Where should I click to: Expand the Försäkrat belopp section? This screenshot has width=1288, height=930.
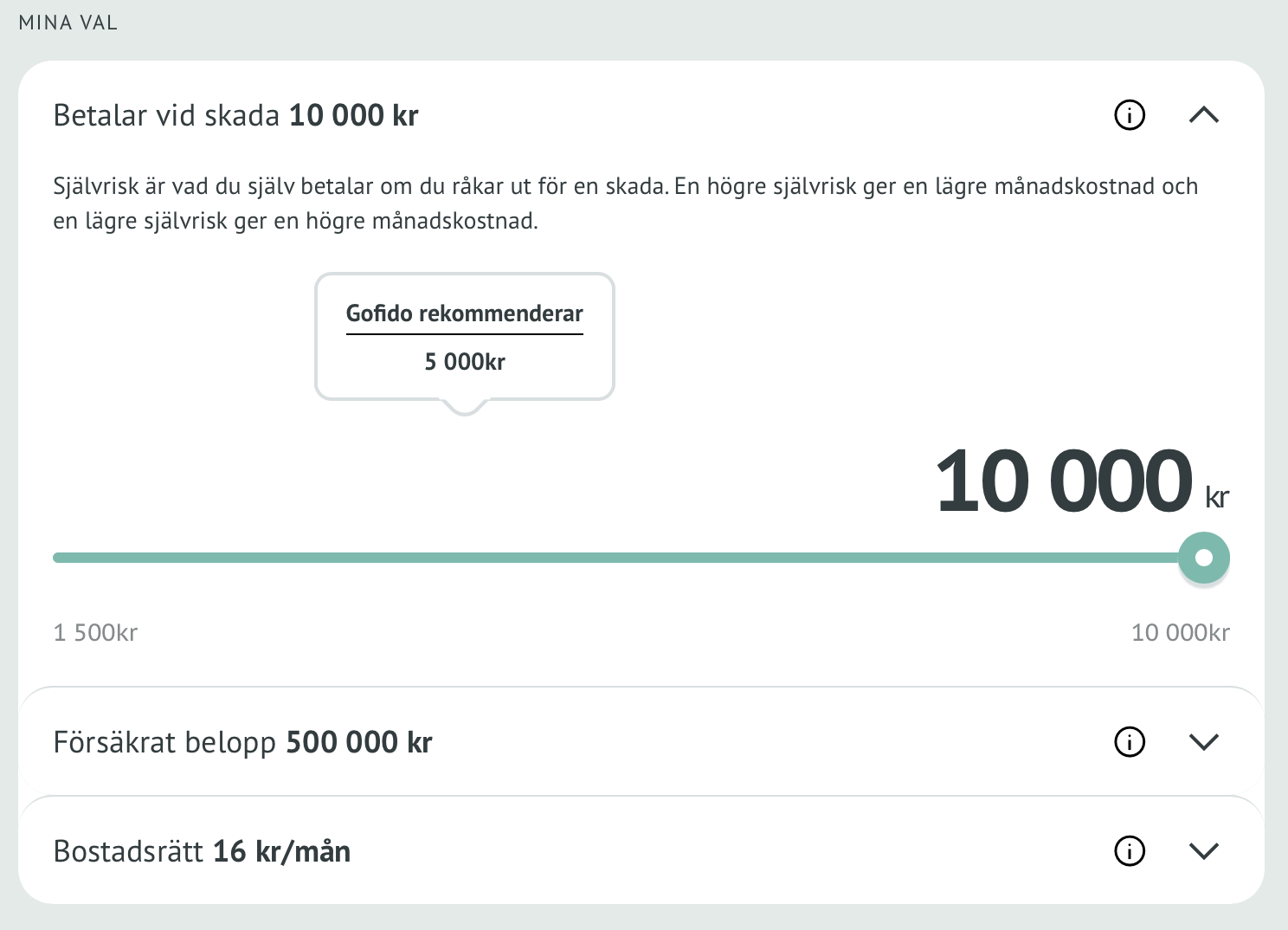(1203, 742)
